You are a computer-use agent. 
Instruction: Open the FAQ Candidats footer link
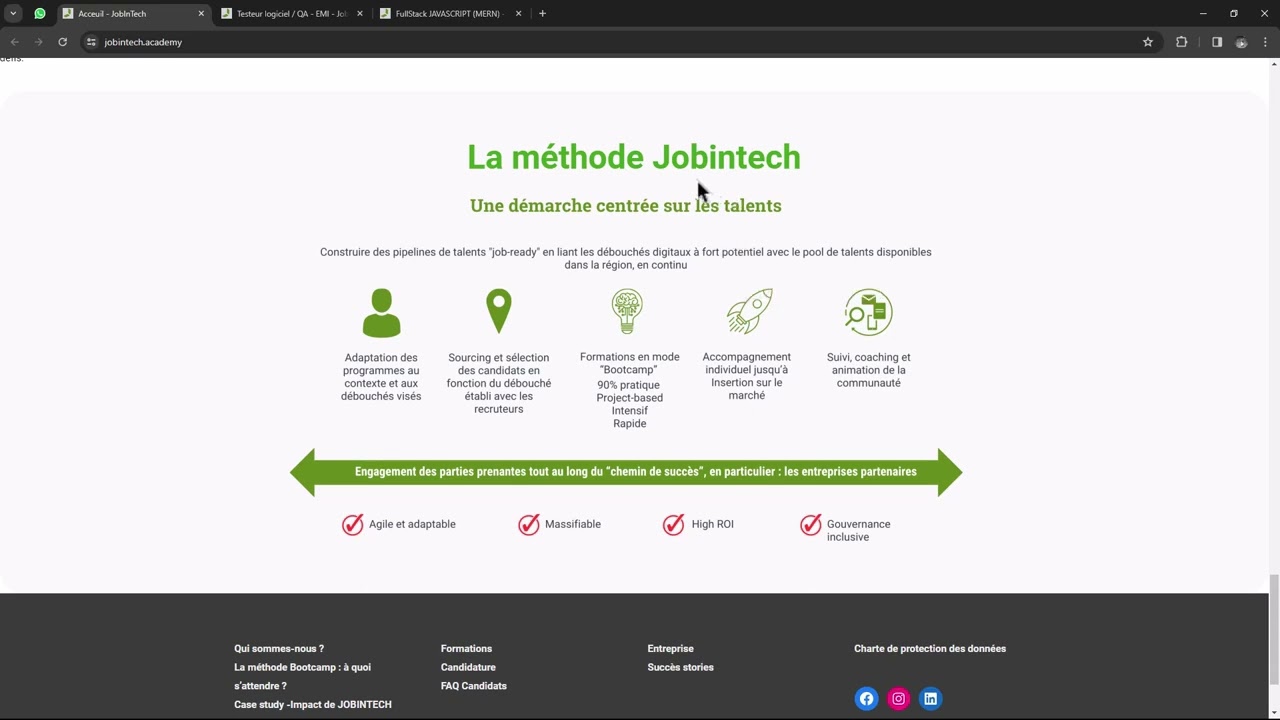[x=474, y=686]
